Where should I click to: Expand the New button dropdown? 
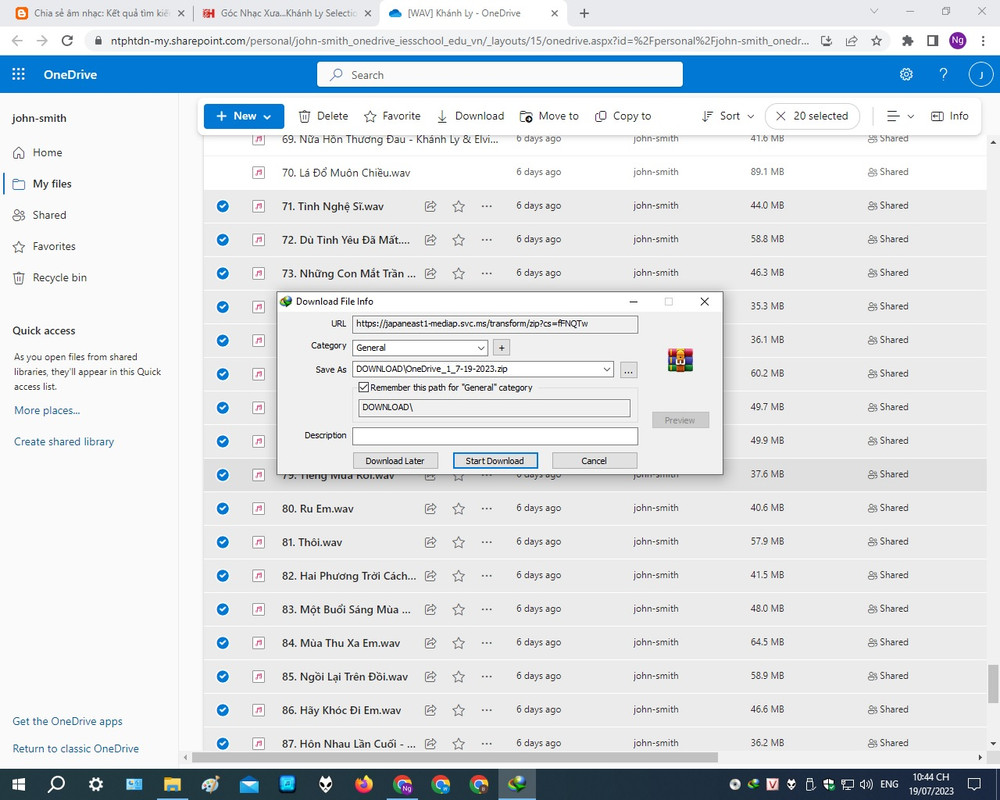pyautogui.click(x=267, y=117)
